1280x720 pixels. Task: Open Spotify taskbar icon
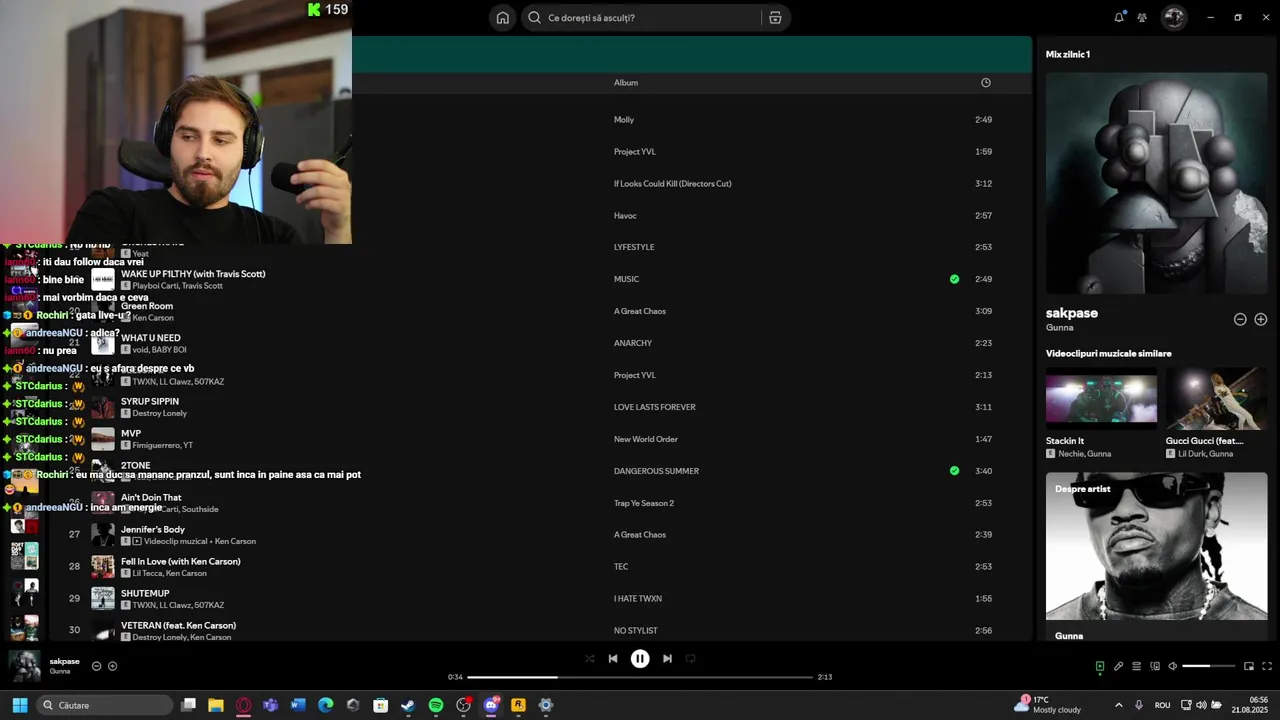click(x=436, y=705)
